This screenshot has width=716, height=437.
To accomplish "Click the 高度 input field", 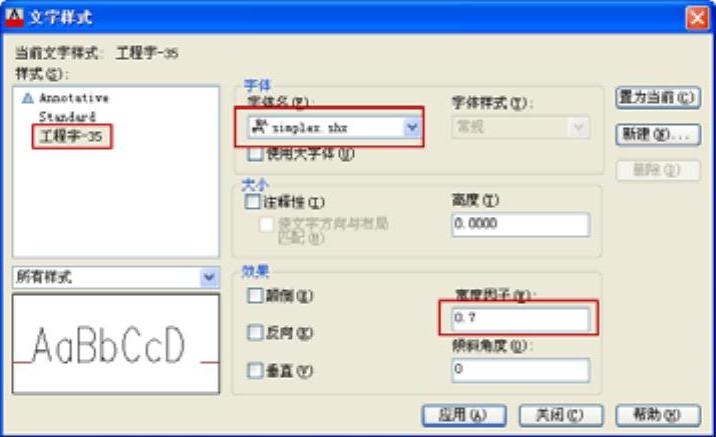I will pos(520,224).
